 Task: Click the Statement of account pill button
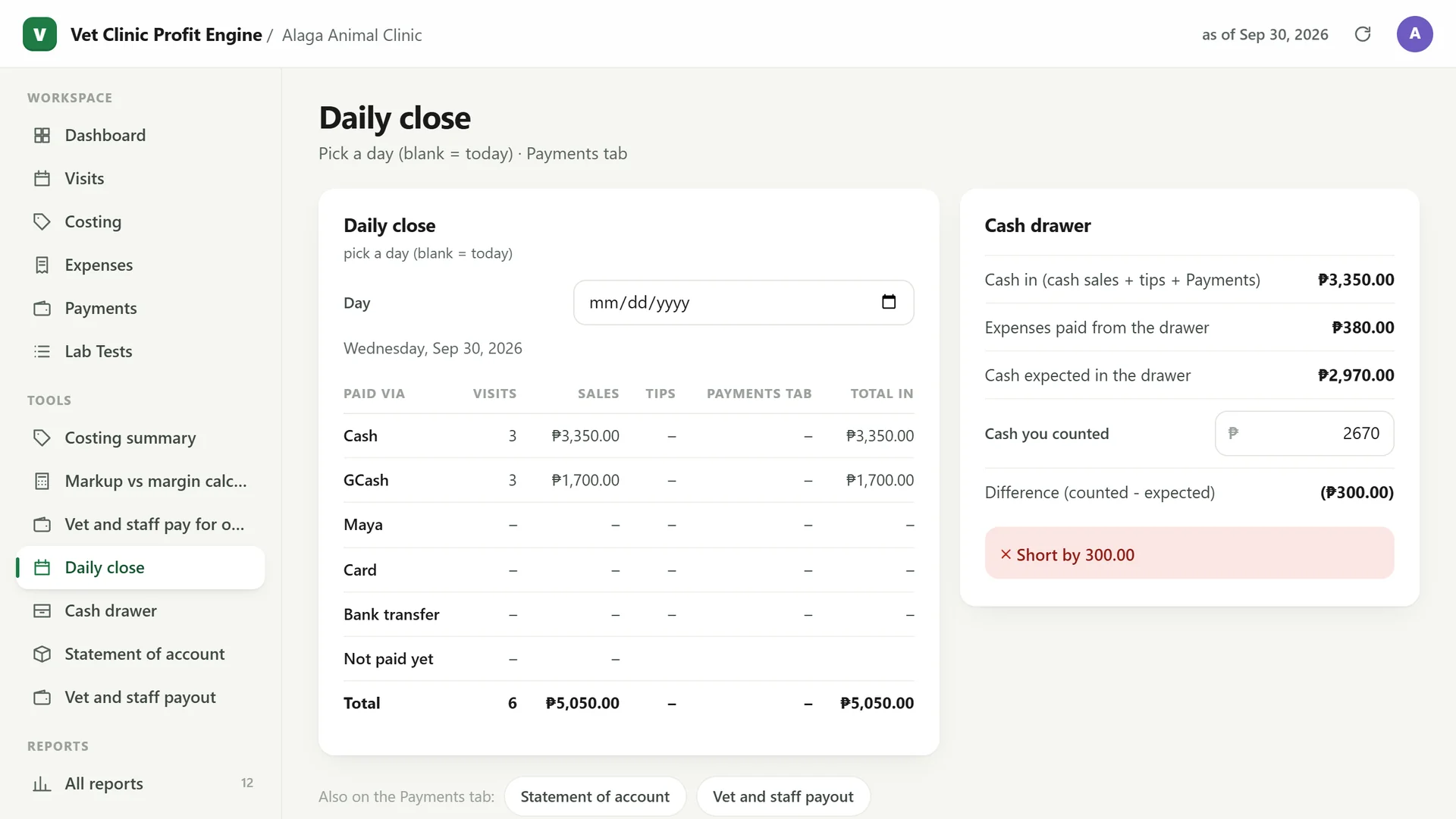click(595, 796)
